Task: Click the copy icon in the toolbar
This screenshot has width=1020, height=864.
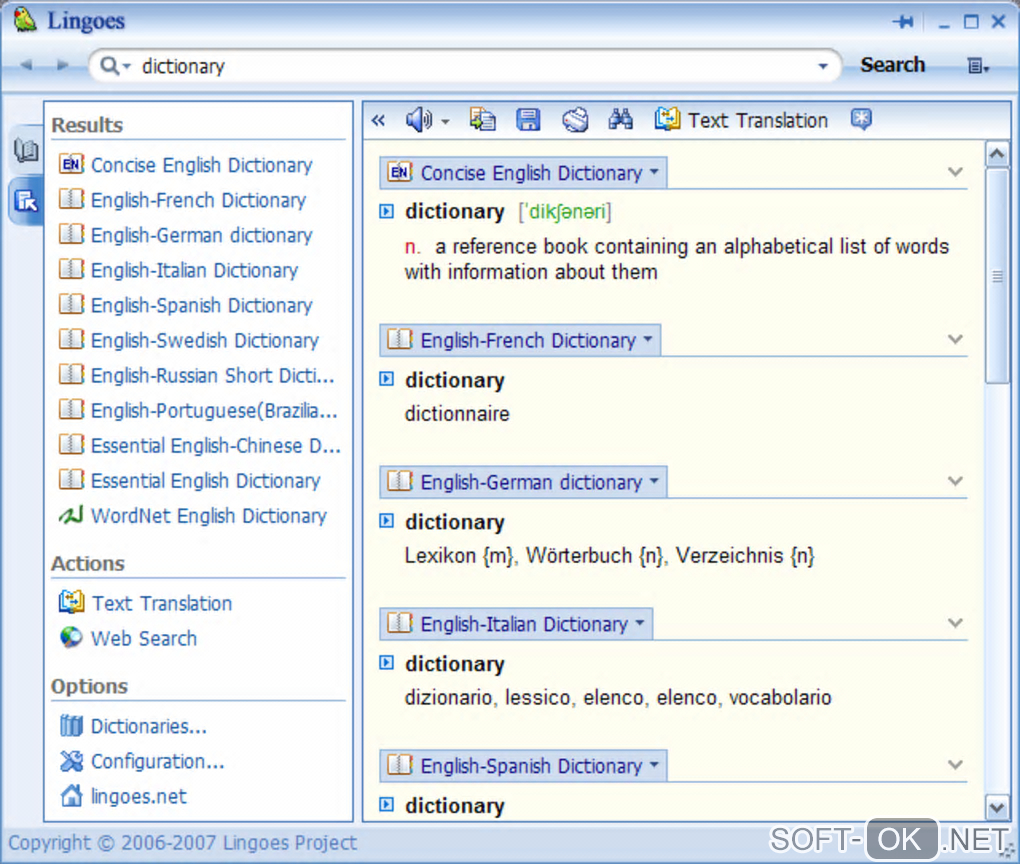Action: coord(482,120)
